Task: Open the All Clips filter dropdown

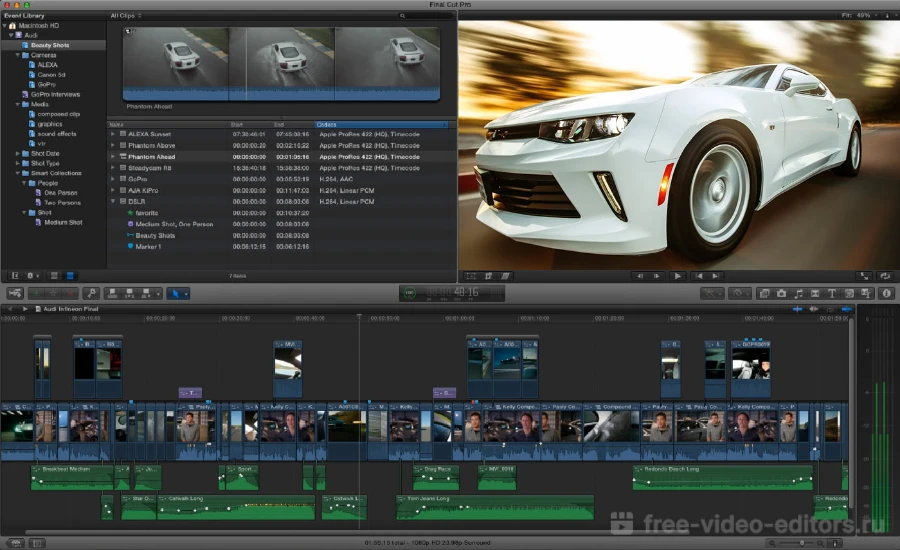Action: [126, 16]
